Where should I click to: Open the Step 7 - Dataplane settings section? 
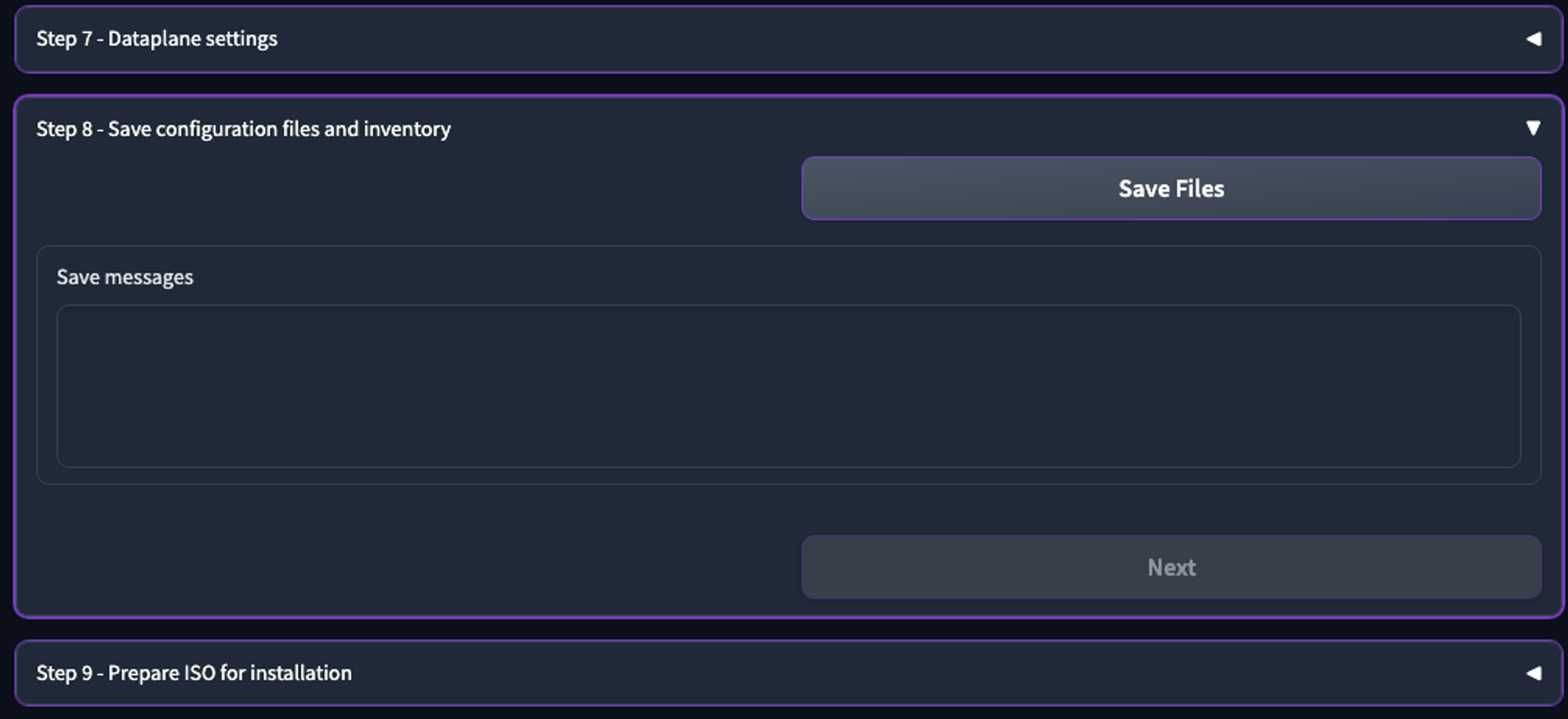(157, 38)
